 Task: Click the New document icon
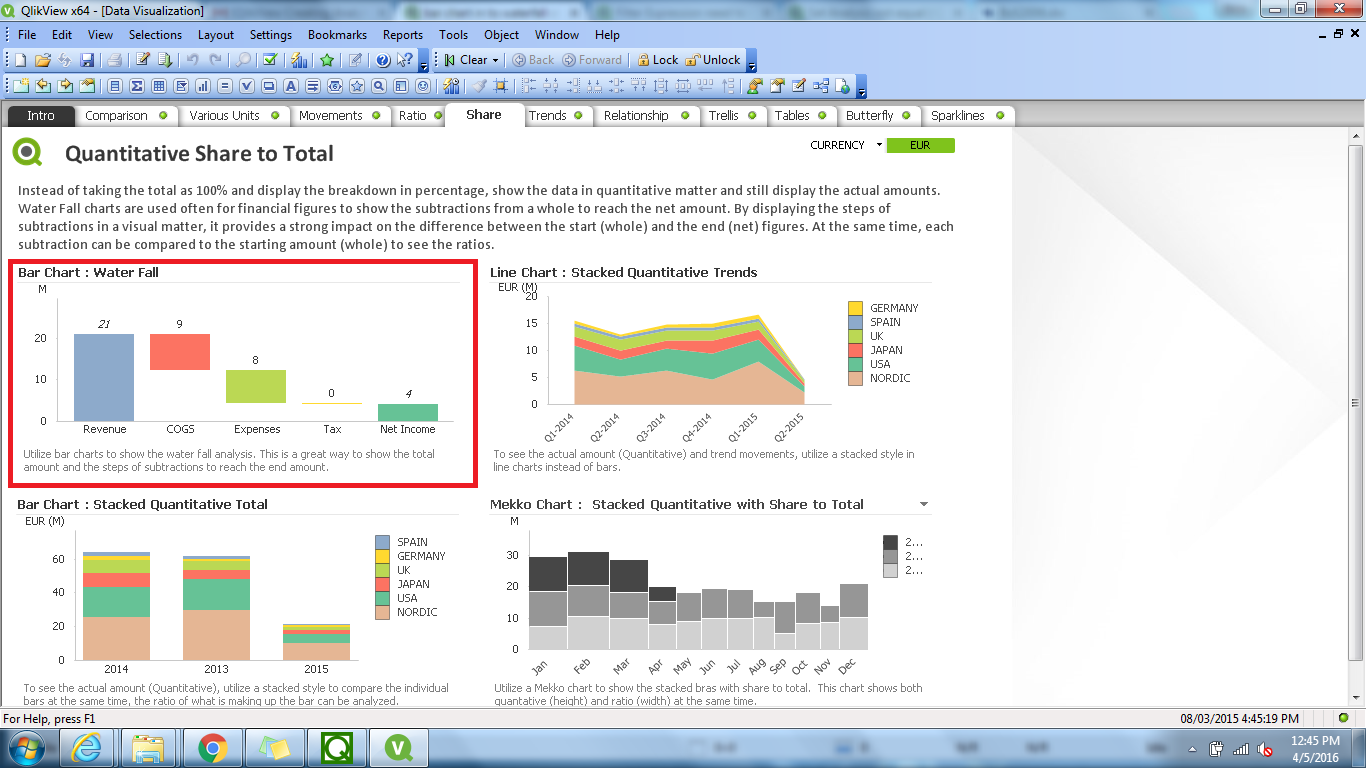coord(20,60)
